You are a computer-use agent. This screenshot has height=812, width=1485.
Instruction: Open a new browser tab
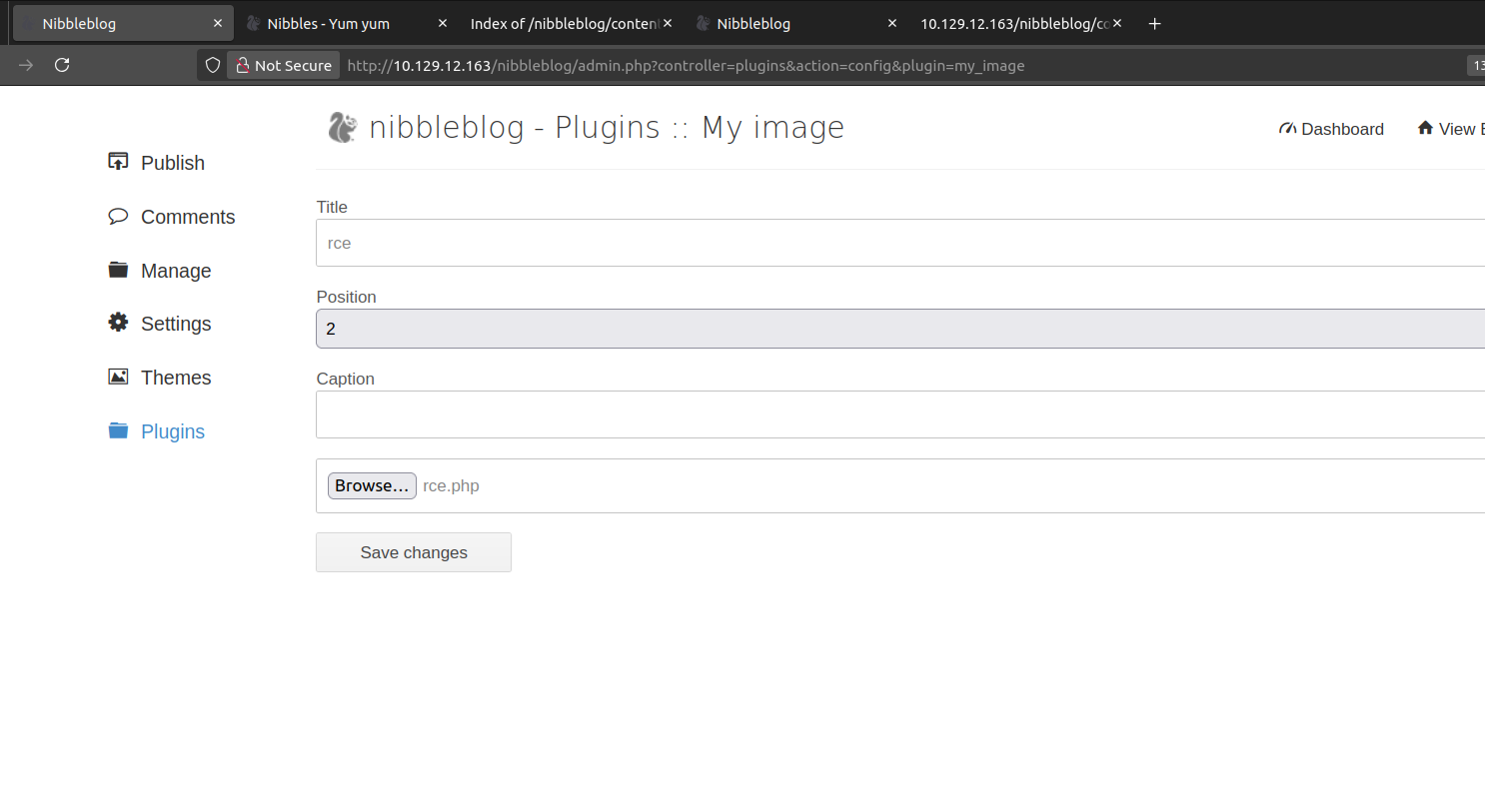(x=1154, y=23)
